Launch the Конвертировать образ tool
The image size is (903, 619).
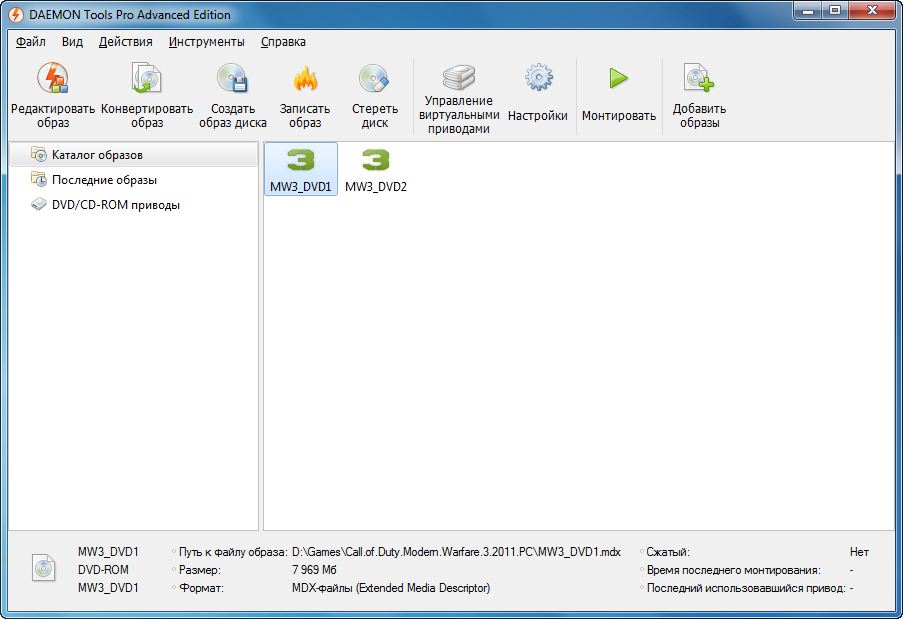[147, 97]
